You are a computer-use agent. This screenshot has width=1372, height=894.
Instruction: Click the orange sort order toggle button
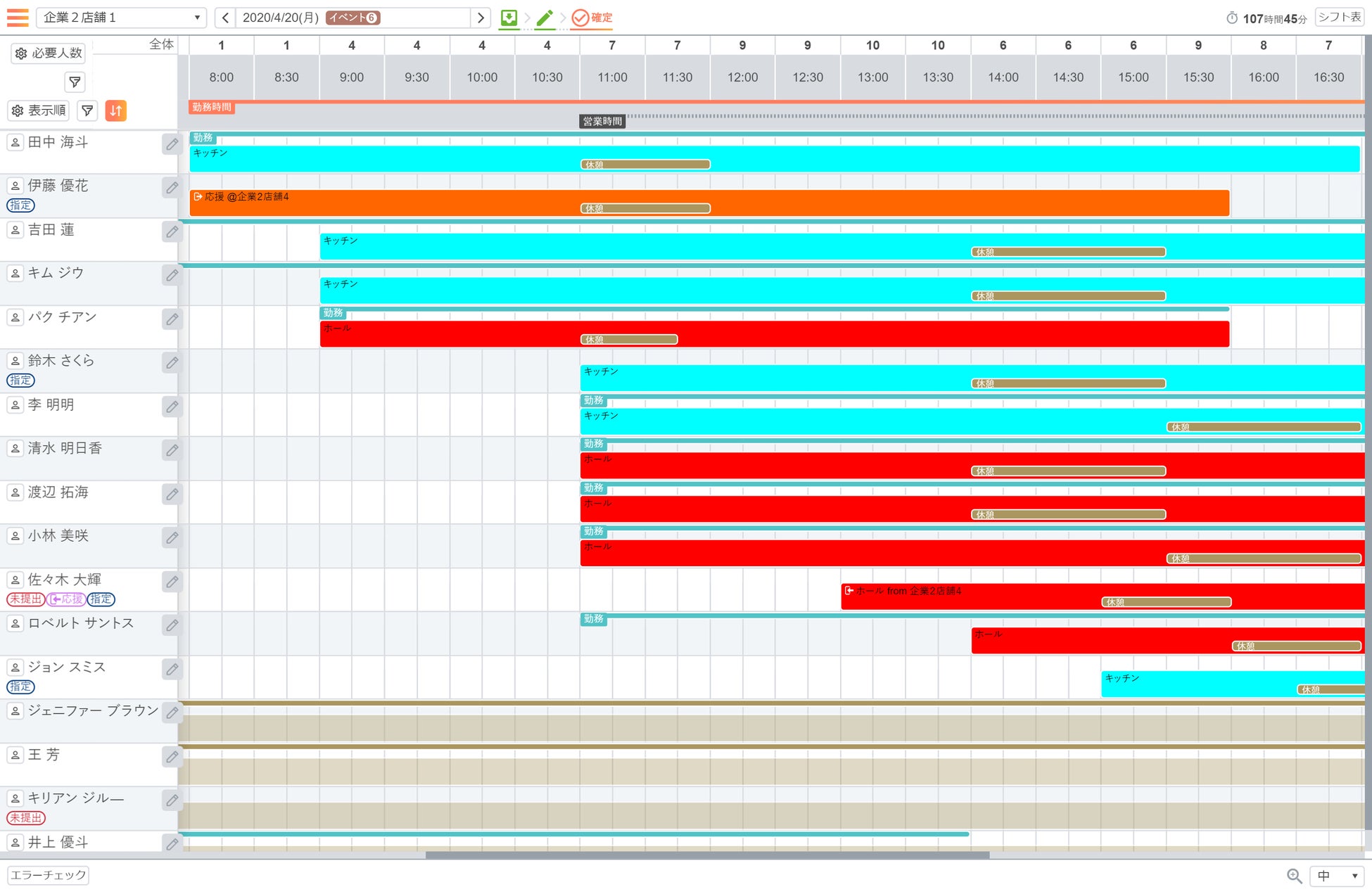tap(116, 110)
